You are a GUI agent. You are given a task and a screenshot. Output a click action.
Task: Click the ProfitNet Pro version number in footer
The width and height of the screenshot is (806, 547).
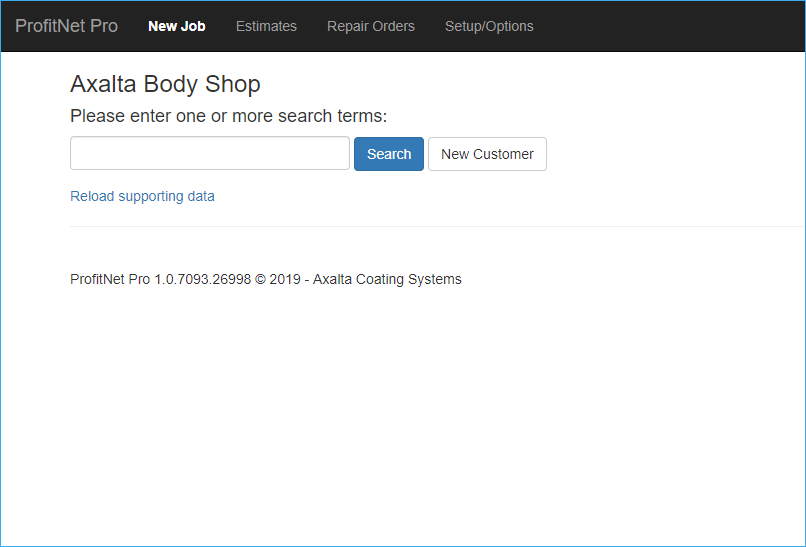202,280
